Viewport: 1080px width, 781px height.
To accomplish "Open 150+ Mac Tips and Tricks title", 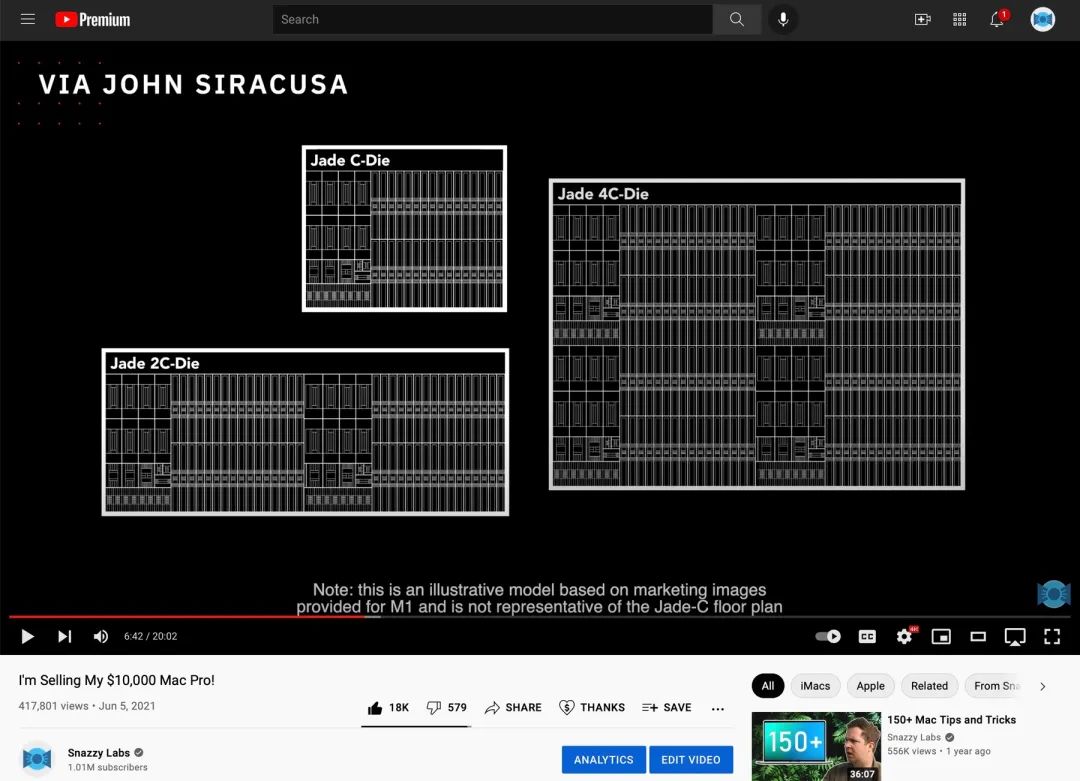I will pos(951,720).
